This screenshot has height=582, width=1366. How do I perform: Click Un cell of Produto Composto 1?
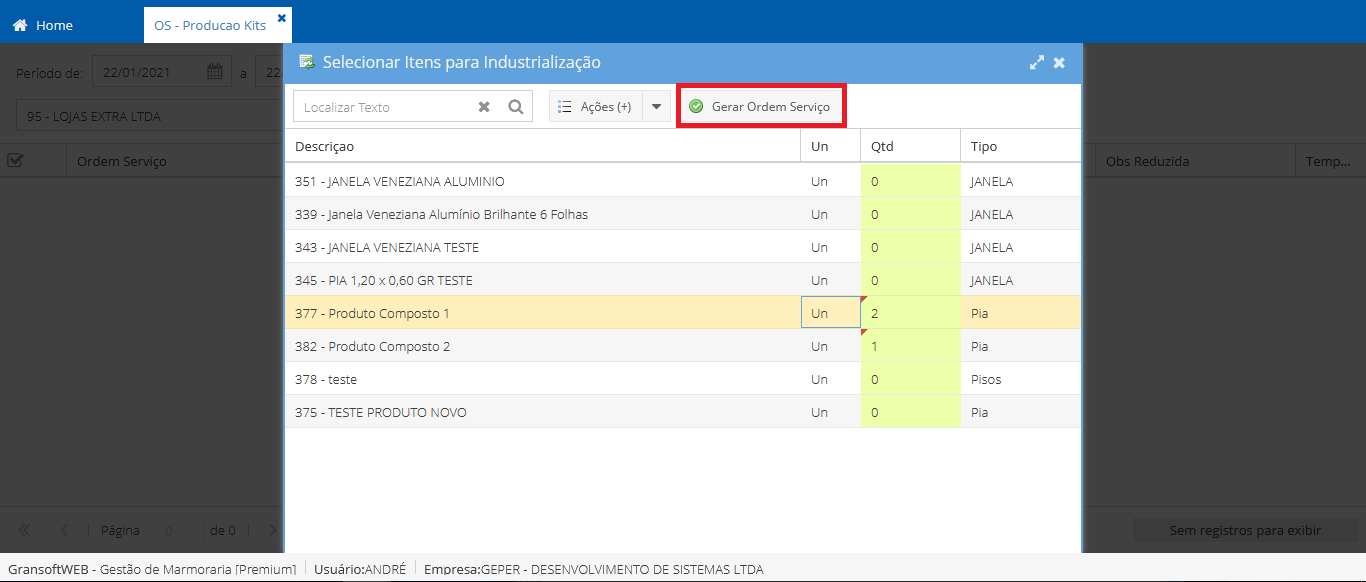pos(830,313)
